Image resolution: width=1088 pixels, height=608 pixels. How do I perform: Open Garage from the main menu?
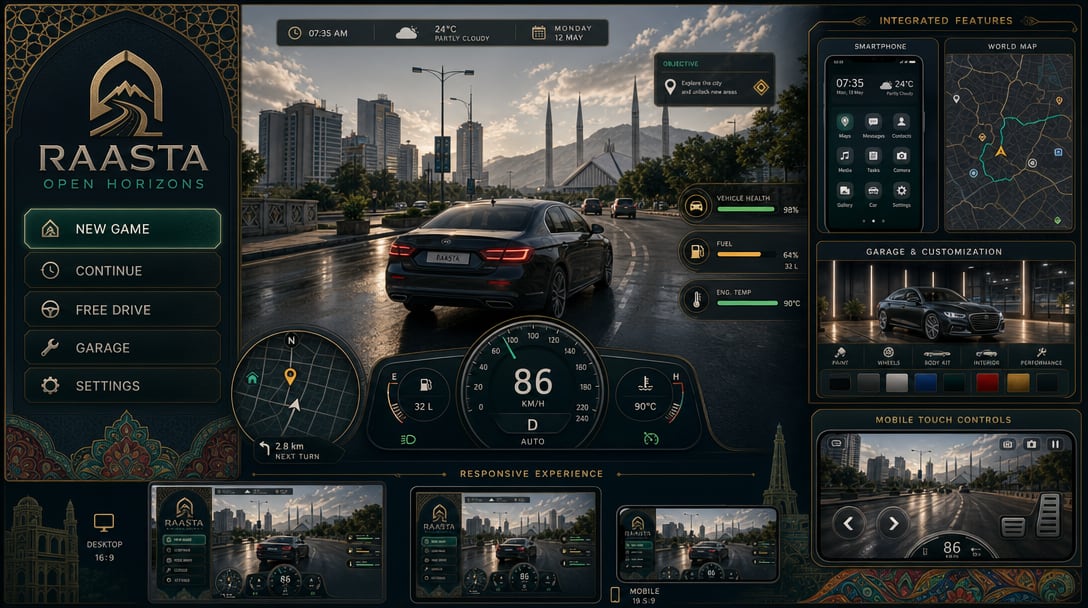122,348
